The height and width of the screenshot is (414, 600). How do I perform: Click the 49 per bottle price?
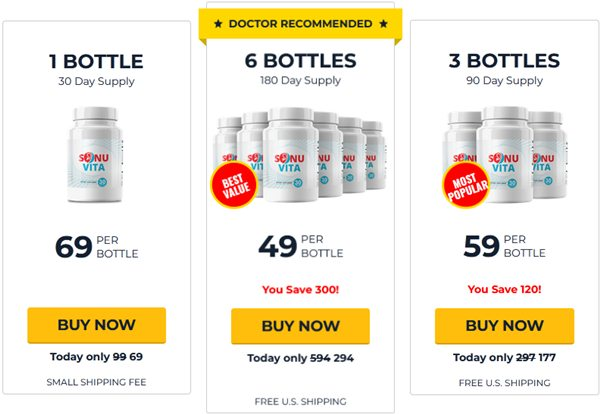300,246
